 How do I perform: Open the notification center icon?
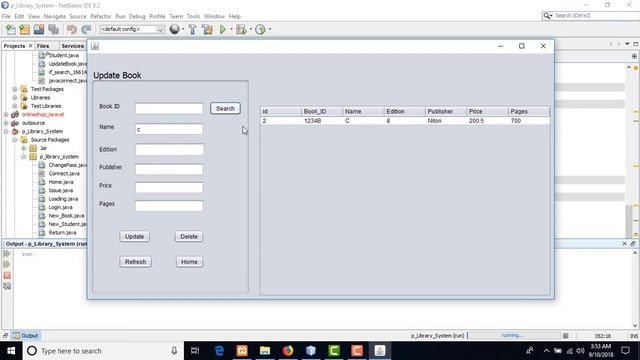coord(625,351)
